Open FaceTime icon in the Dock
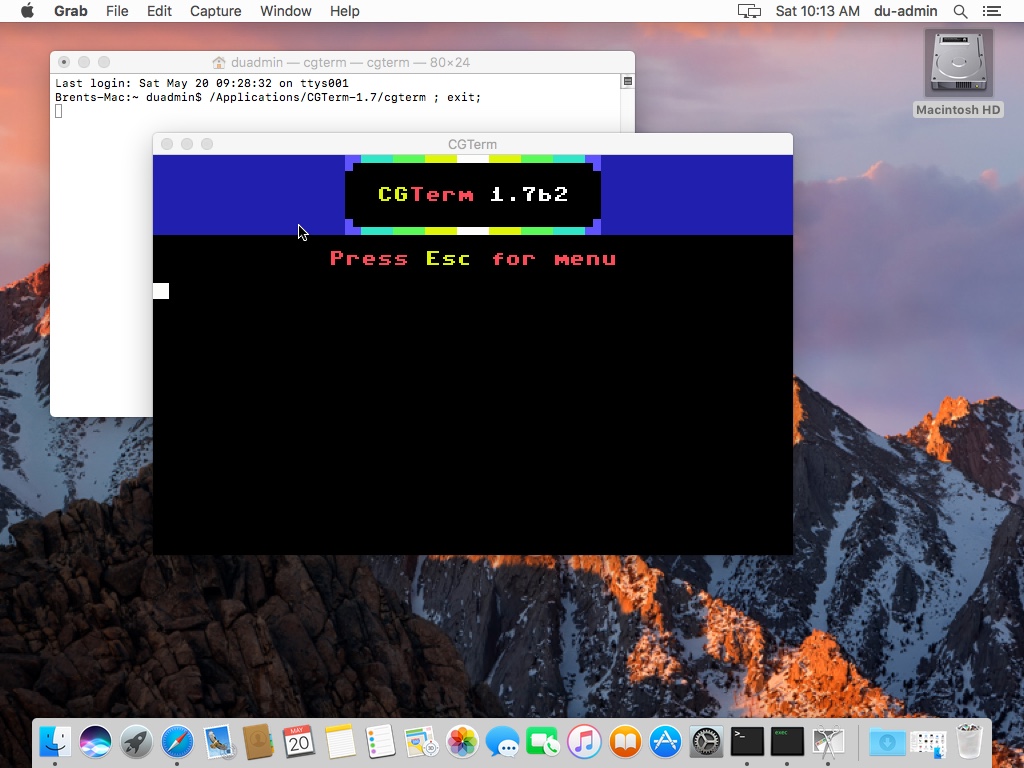This screenshot has width=1024, height=768. 543,742
